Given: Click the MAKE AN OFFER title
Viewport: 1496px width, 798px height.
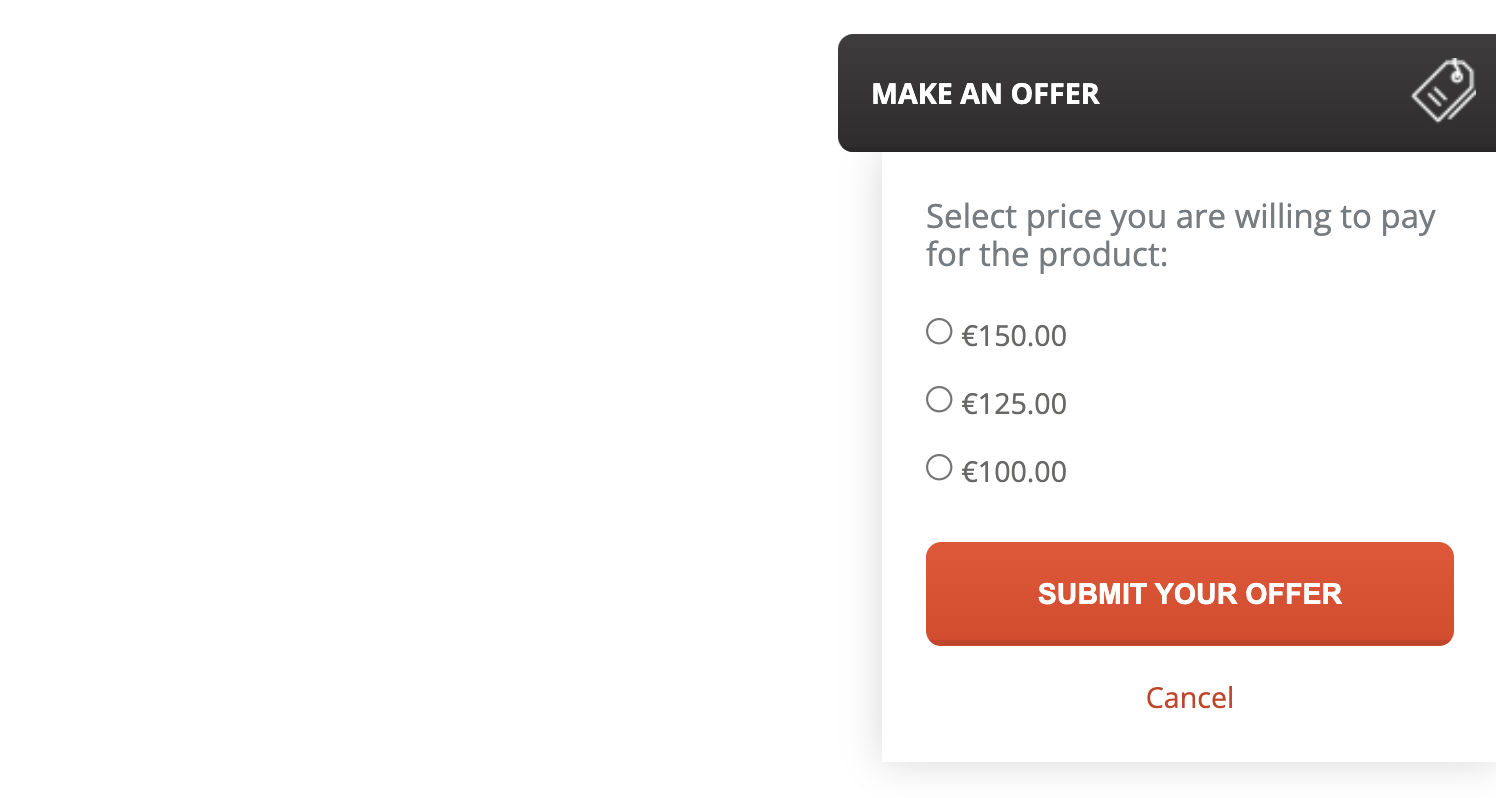Looking at the screenshot, I should click(985, 94).
